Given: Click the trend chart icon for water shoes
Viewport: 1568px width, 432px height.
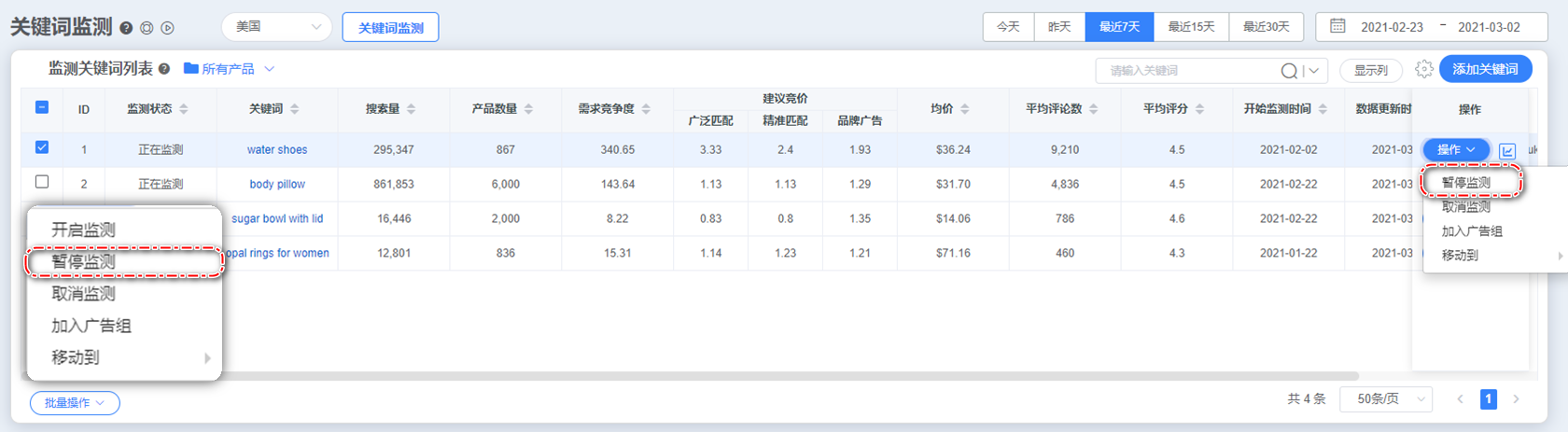Looking at the screenshot, I should [1507, 150].
